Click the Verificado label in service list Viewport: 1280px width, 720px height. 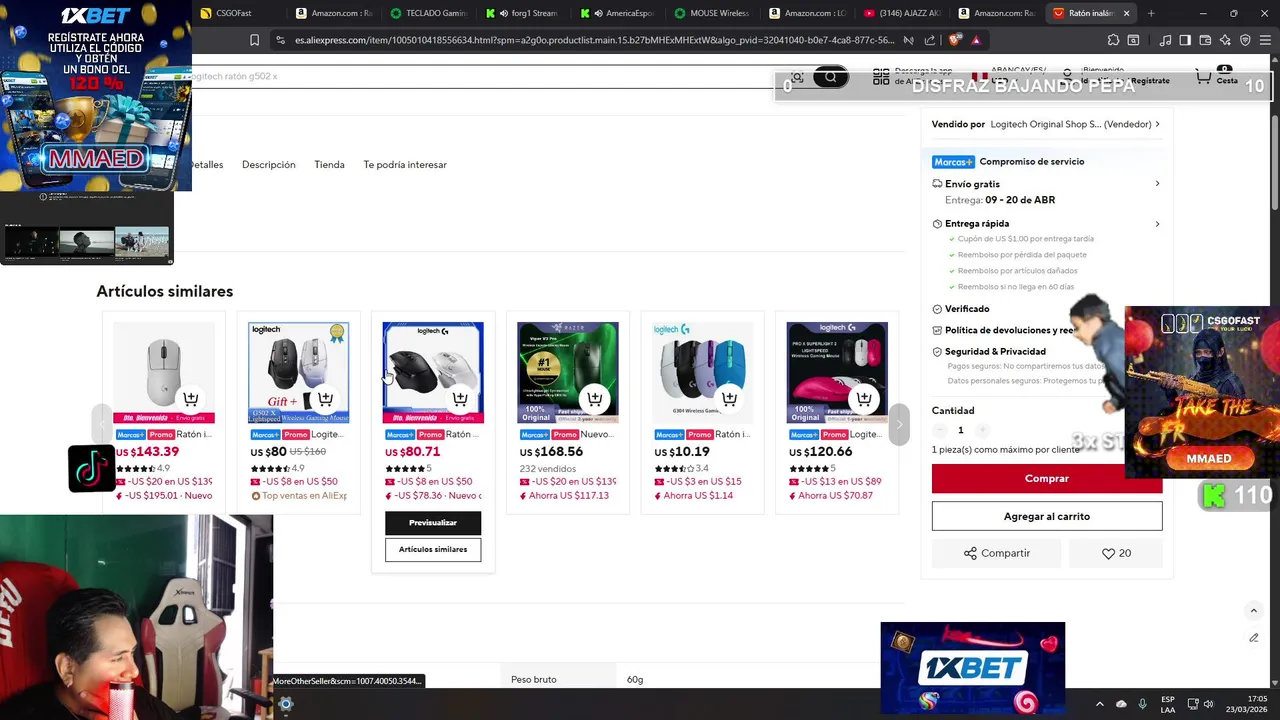point(967,309)
